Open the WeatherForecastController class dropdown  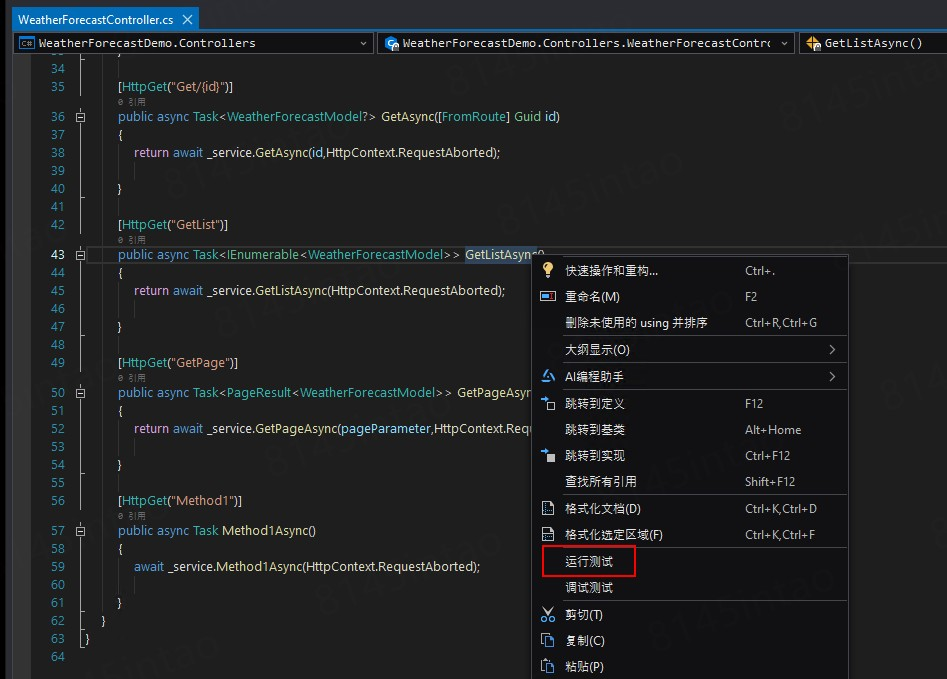coord(585,43)
